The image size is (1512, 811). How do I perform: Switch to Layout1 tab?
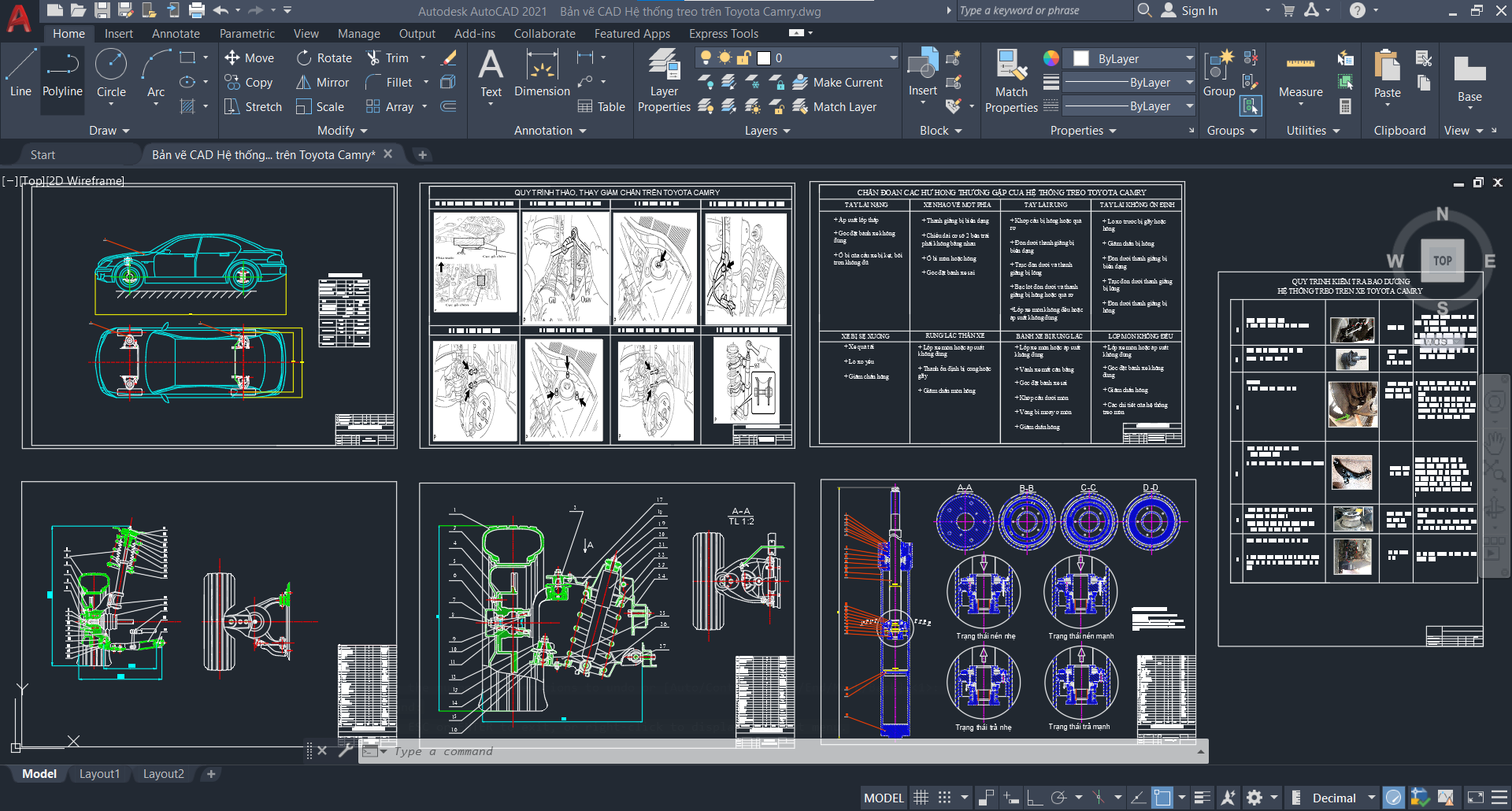pos(99,774)
